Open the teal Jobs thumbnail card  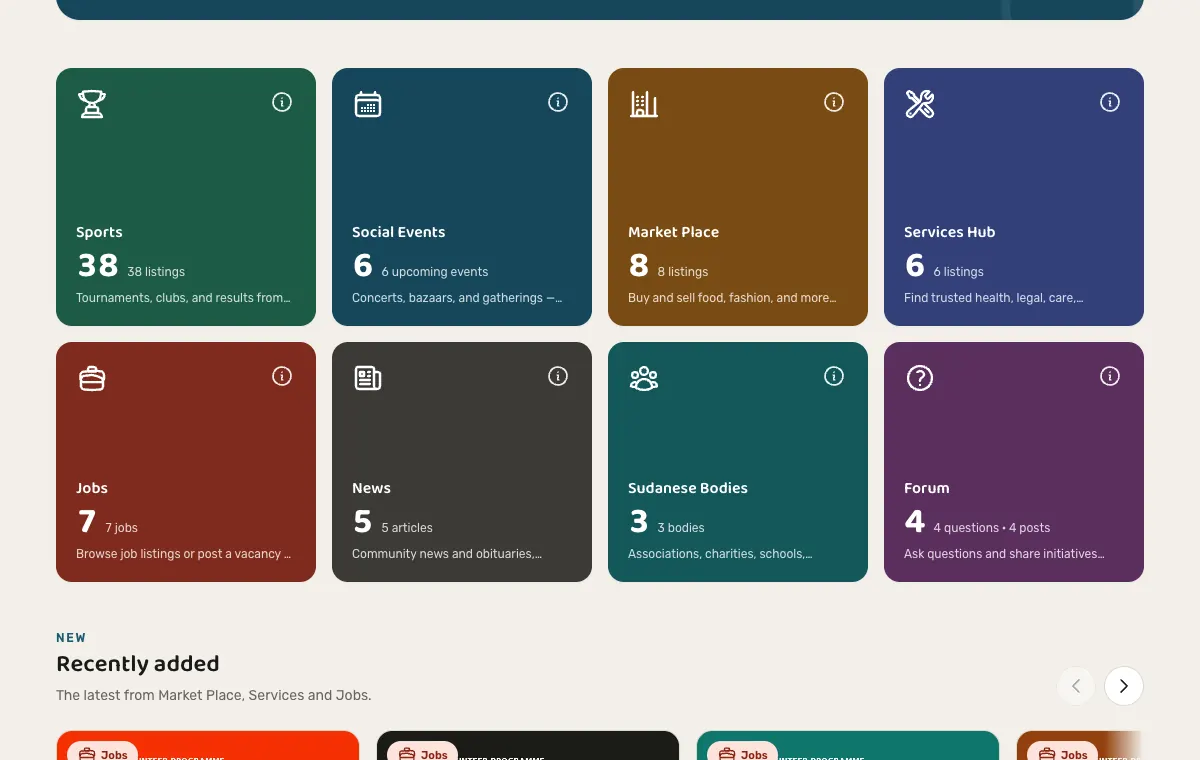pyautogui.click(x=848, y=746)
